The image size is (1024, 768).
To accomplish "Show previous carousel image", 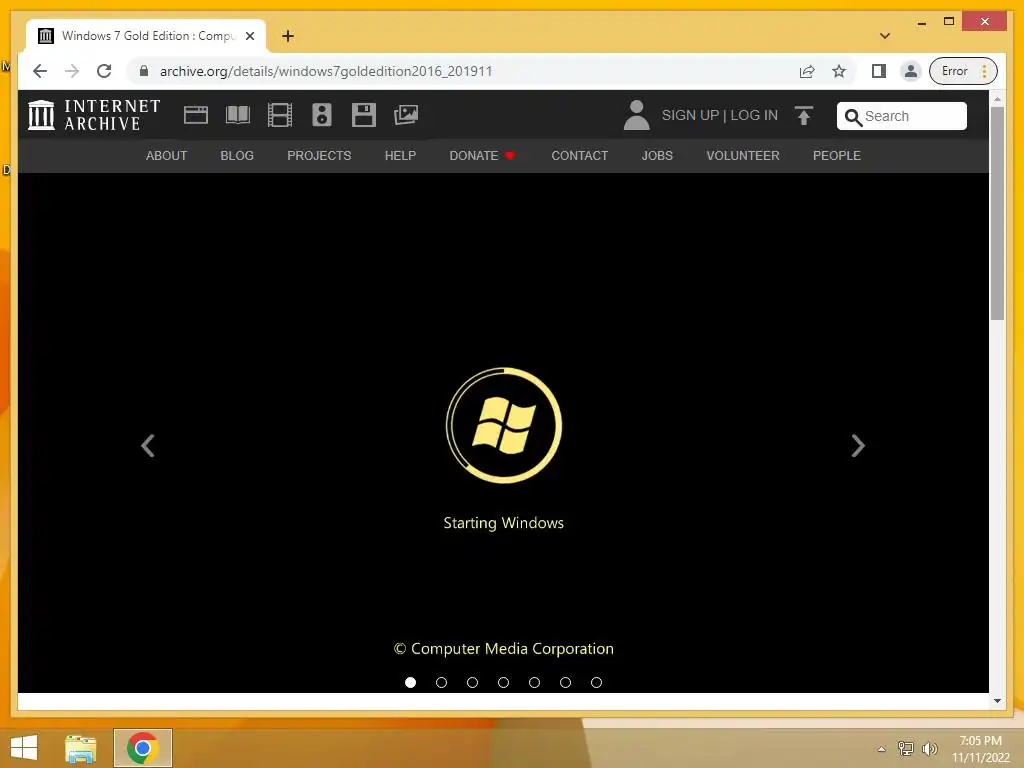I will pos(148,446).
